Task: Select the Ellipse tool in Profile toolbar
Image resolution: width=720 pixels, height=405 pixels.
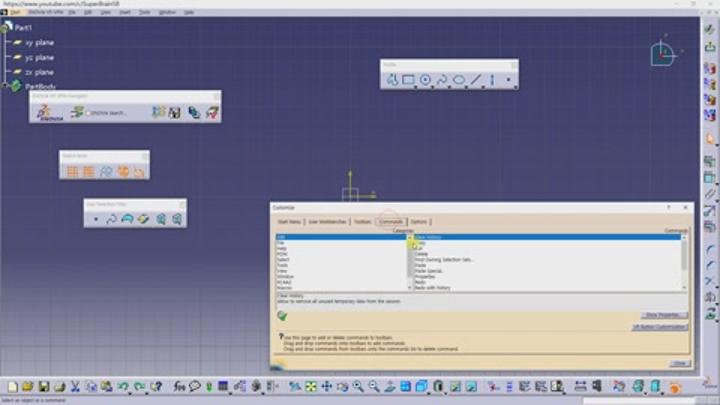Action: click(x=459, y=80)
